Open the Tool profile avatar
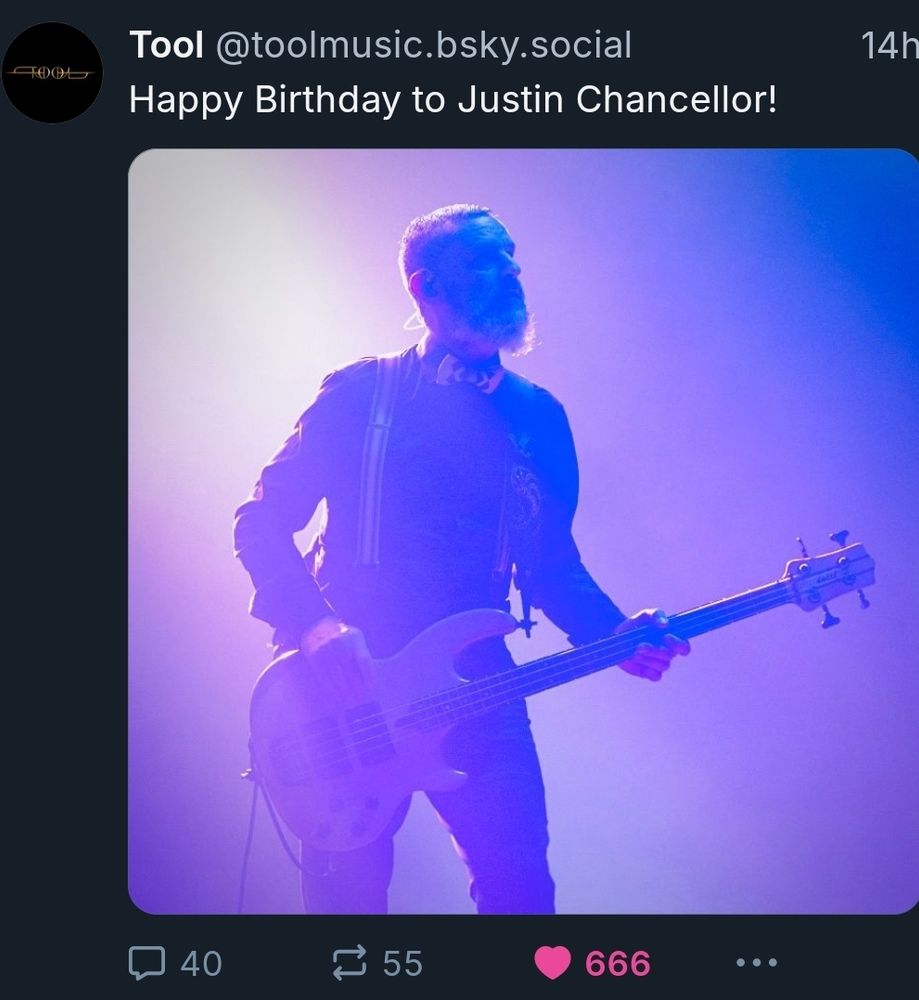This screenshot has height=1000, width=919. (52, 72)
